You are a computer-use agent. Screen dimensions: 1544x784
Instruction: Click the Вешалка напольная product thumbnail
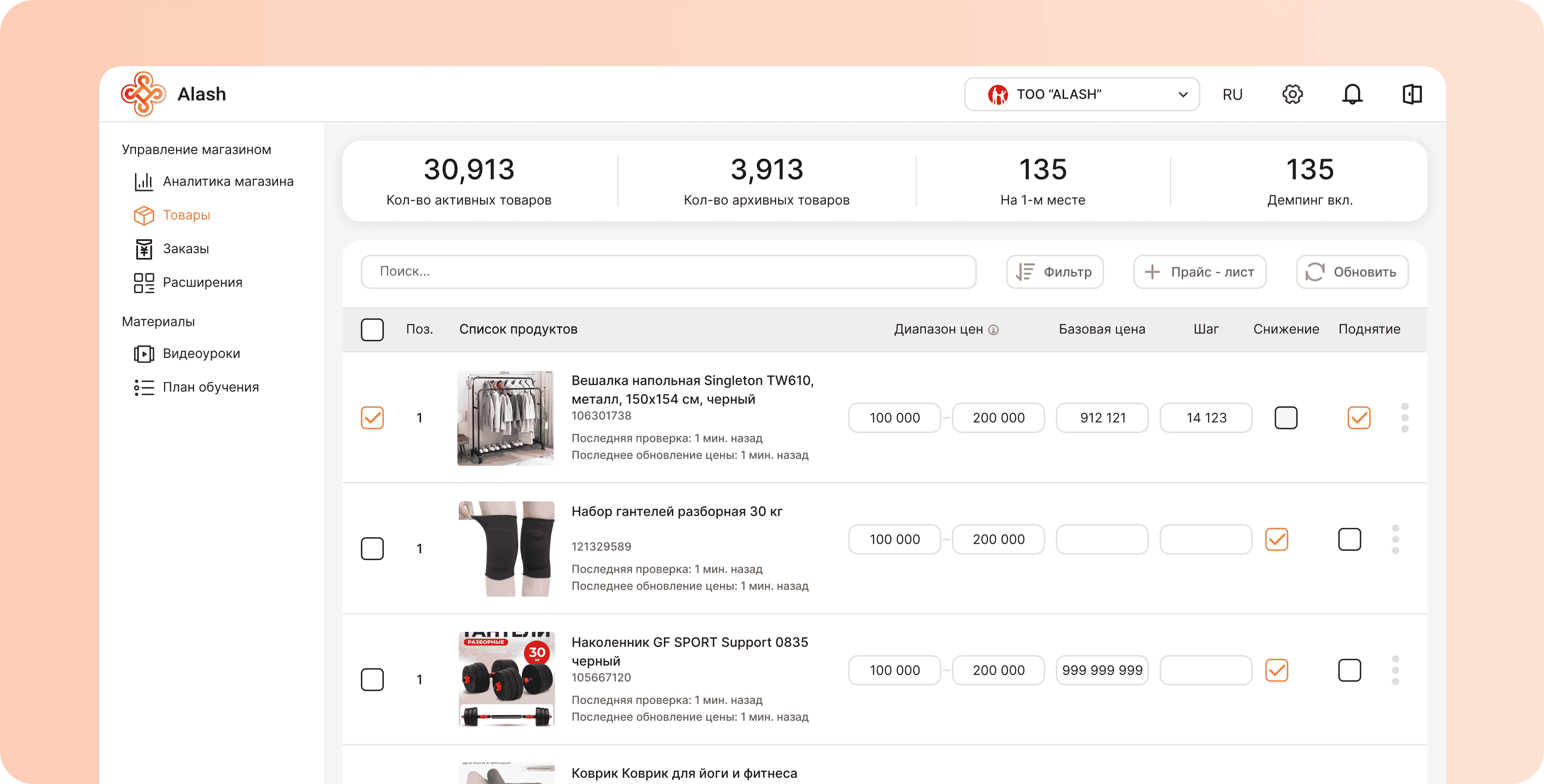pos(505,418)
